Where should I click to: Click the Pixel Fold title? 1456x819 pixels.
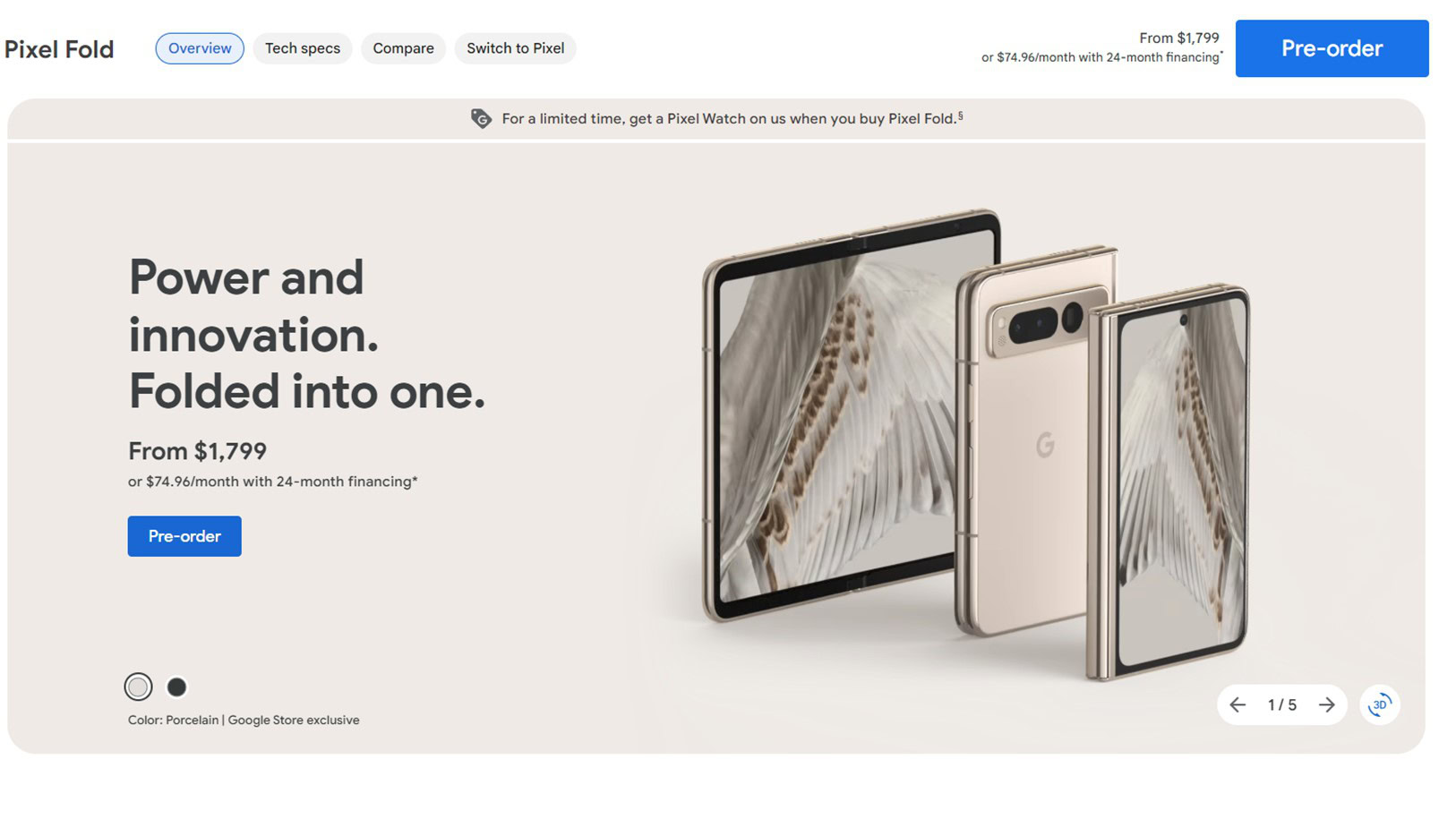pos(59,49)
